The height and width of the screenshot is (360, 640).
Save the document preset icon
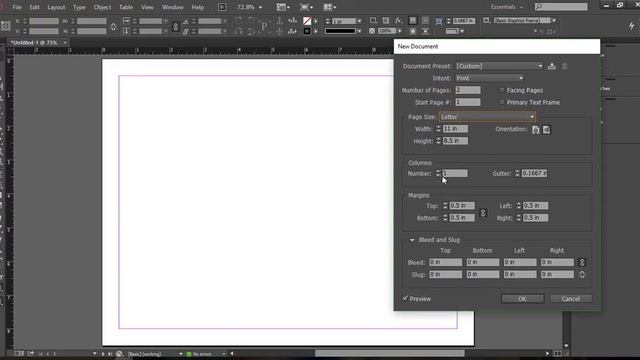point(552,66)
